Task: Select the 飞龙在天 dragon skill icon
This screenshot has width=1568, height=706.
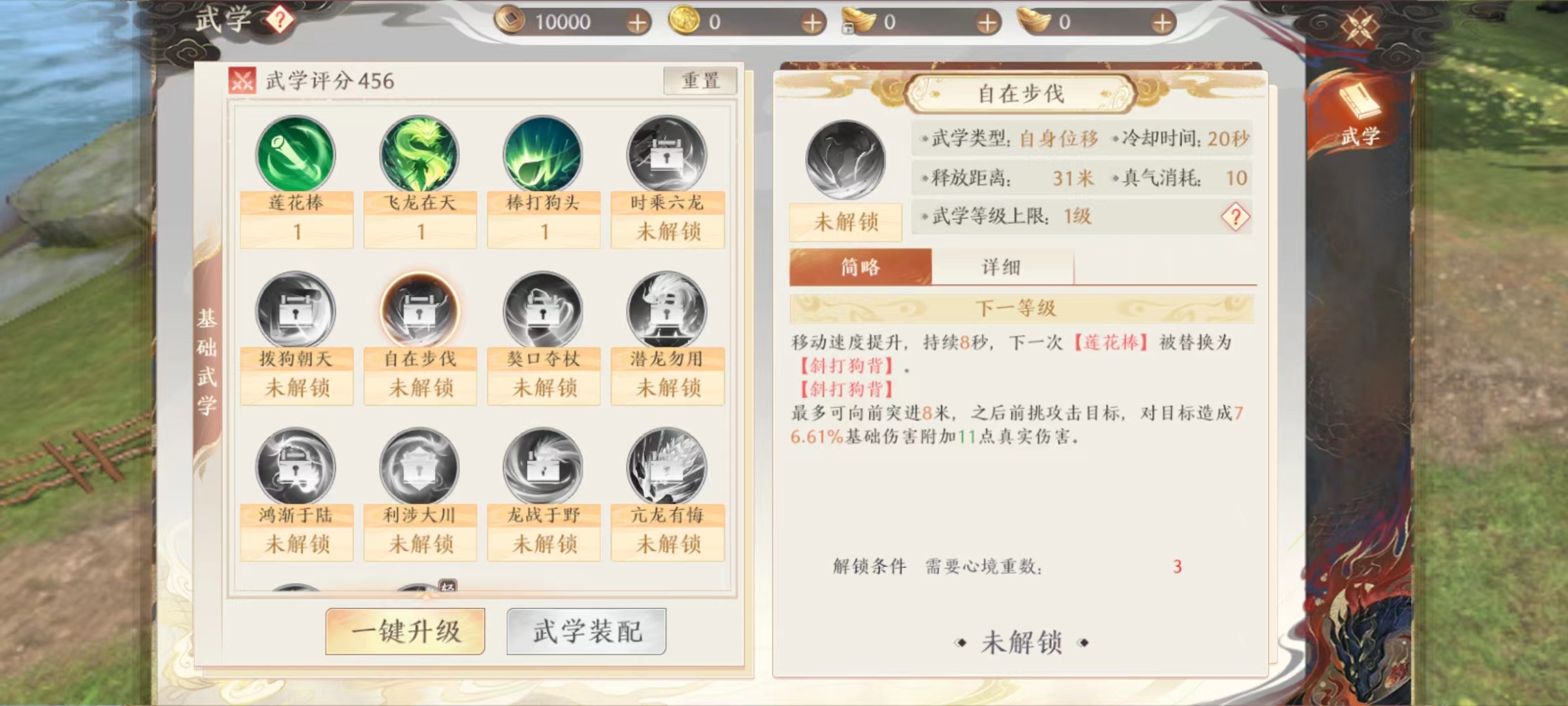Action: pos(419,154)
